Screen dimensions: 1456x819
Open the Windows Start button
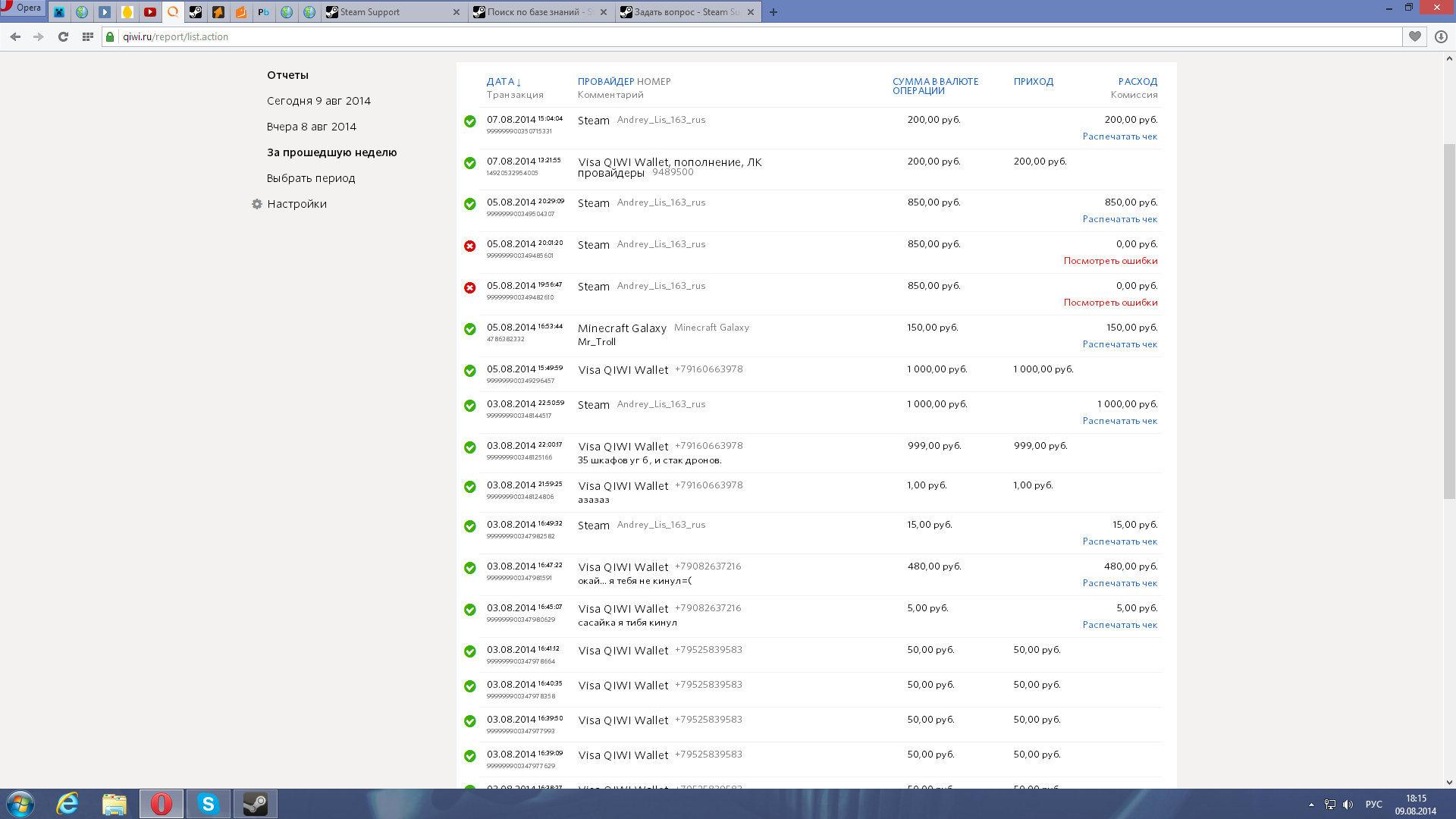tap(20, 804)
